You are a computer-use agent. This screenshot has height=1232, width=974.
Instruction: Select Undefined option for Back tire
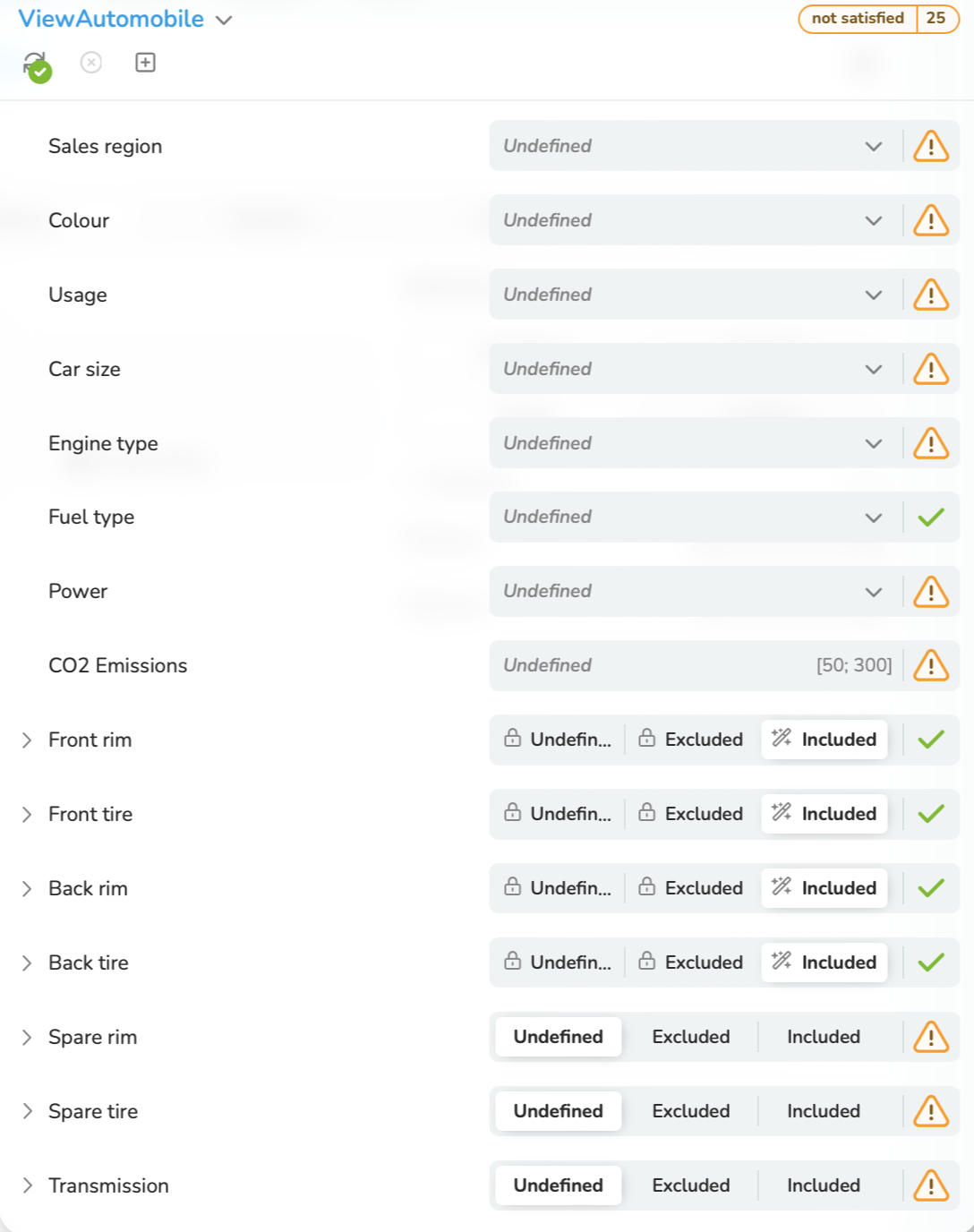[x=559, y=962]
